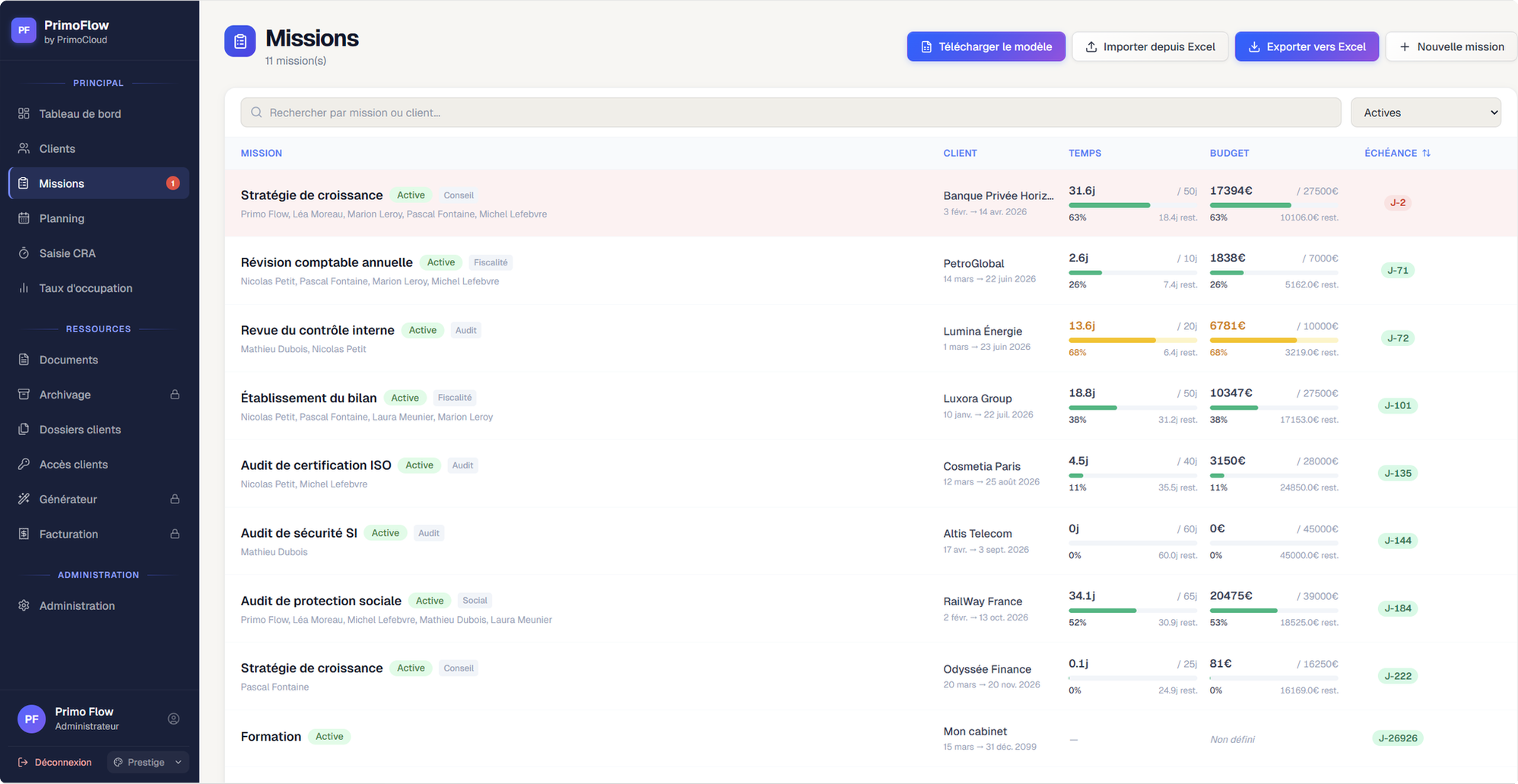The image size is (1518, 784).
Task: Click the Générateur lock icon
Action: coord(175,500)
